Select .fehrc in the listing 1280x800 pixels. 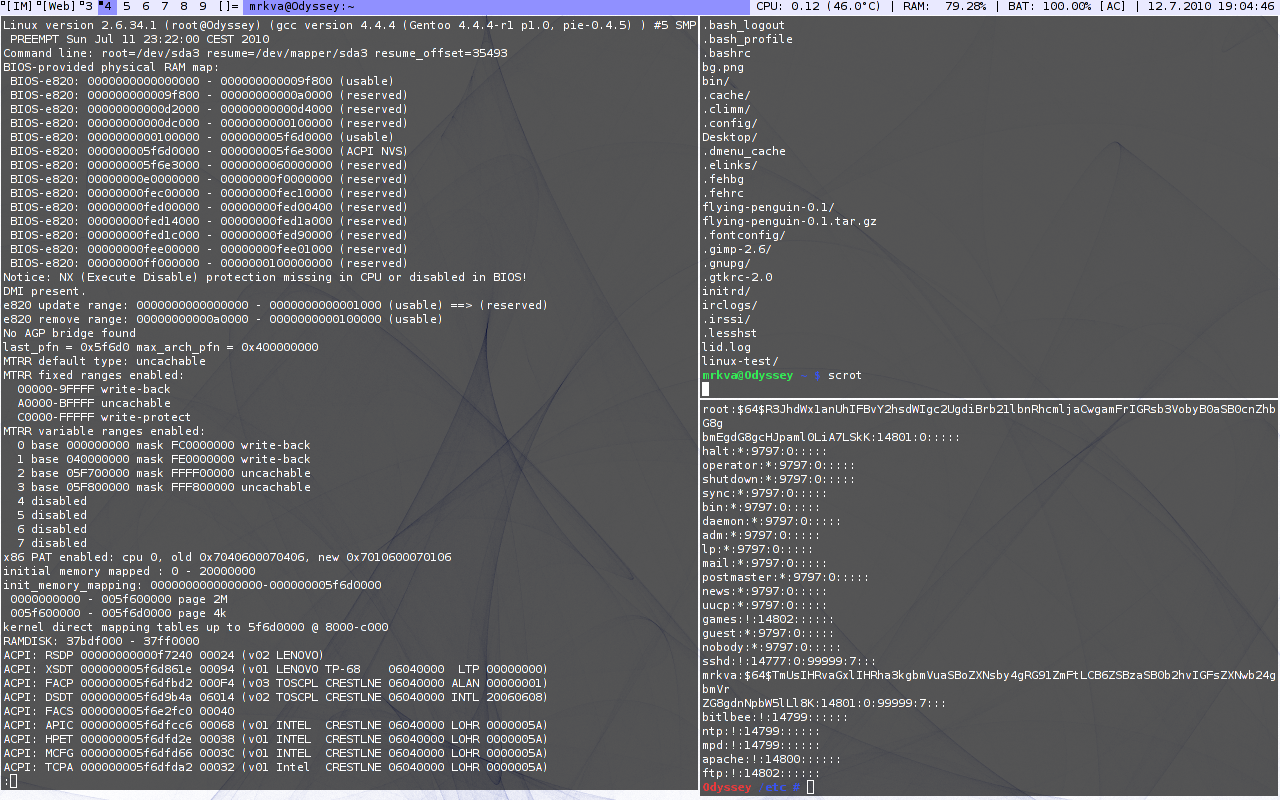click(722, 193)
